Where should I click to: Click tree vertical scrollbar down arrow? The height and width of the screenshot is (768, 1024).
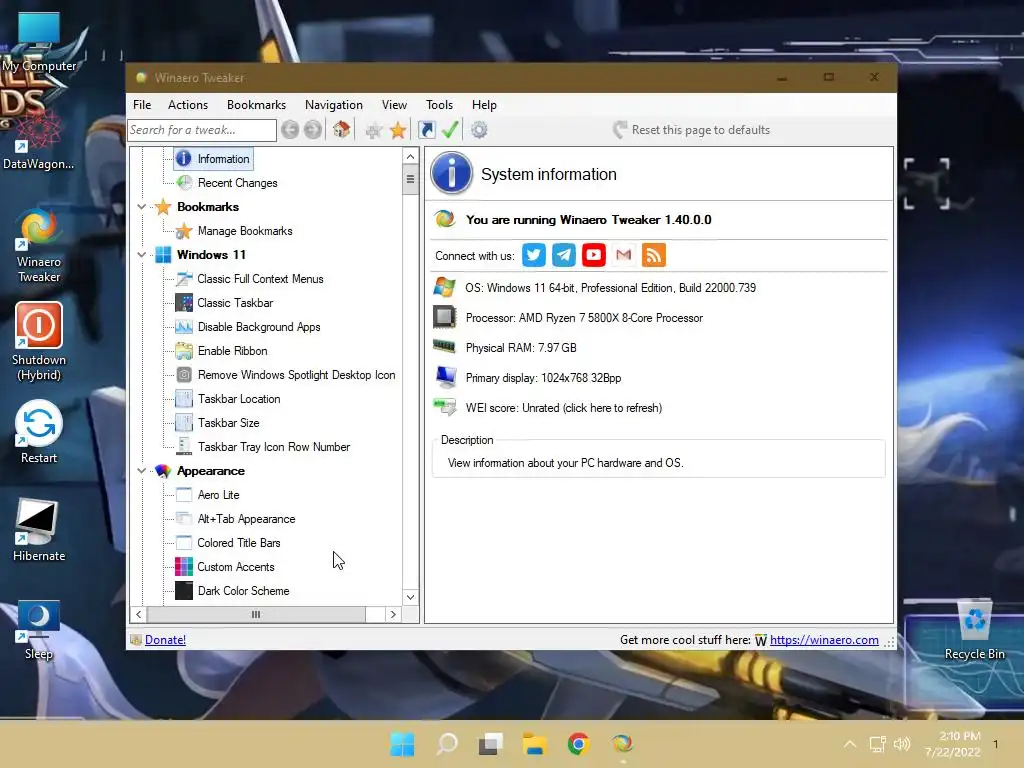pyautogui.click(x=410, y=597)
